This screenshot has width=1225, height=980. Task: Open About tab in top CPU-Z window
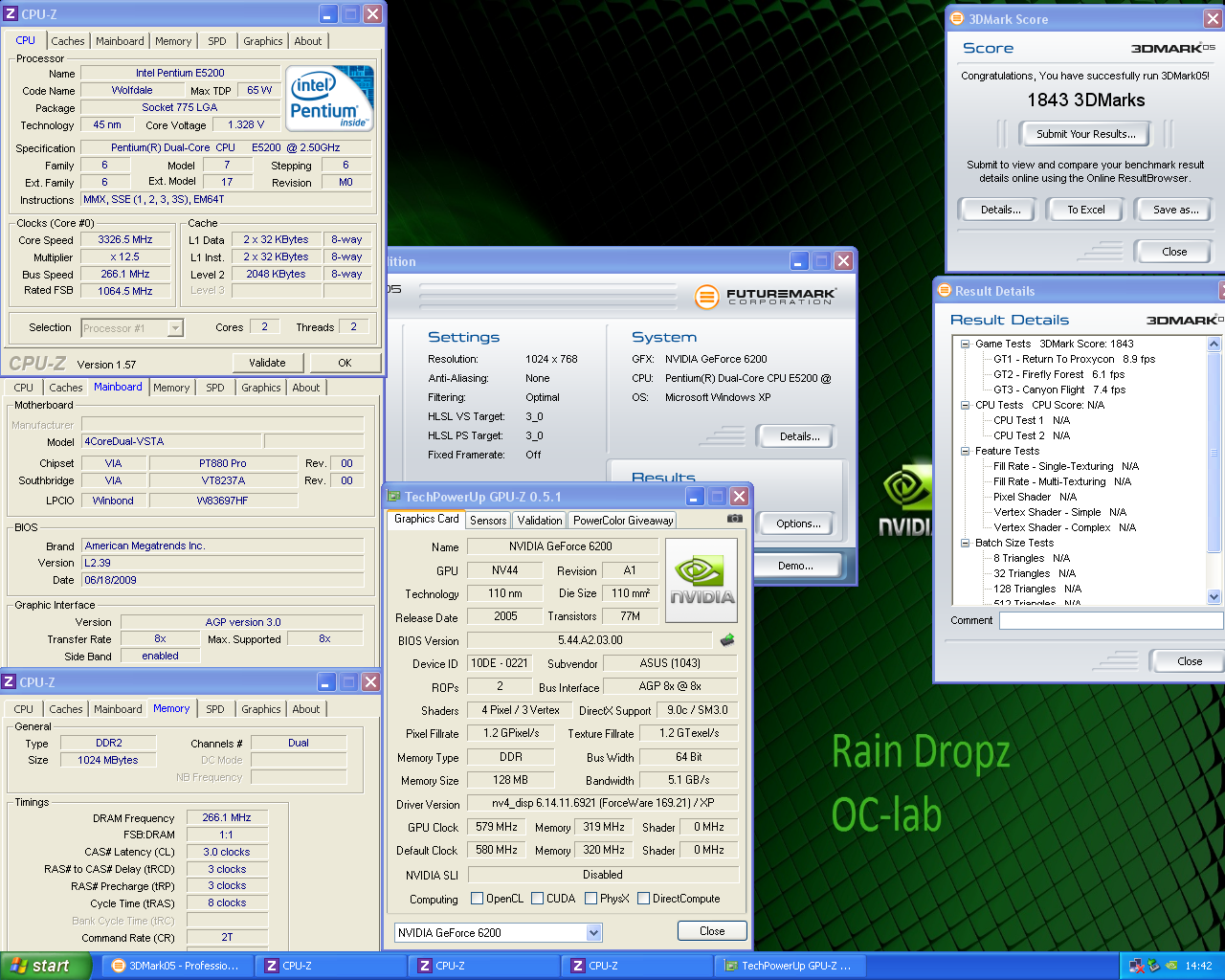pos(308,41)
